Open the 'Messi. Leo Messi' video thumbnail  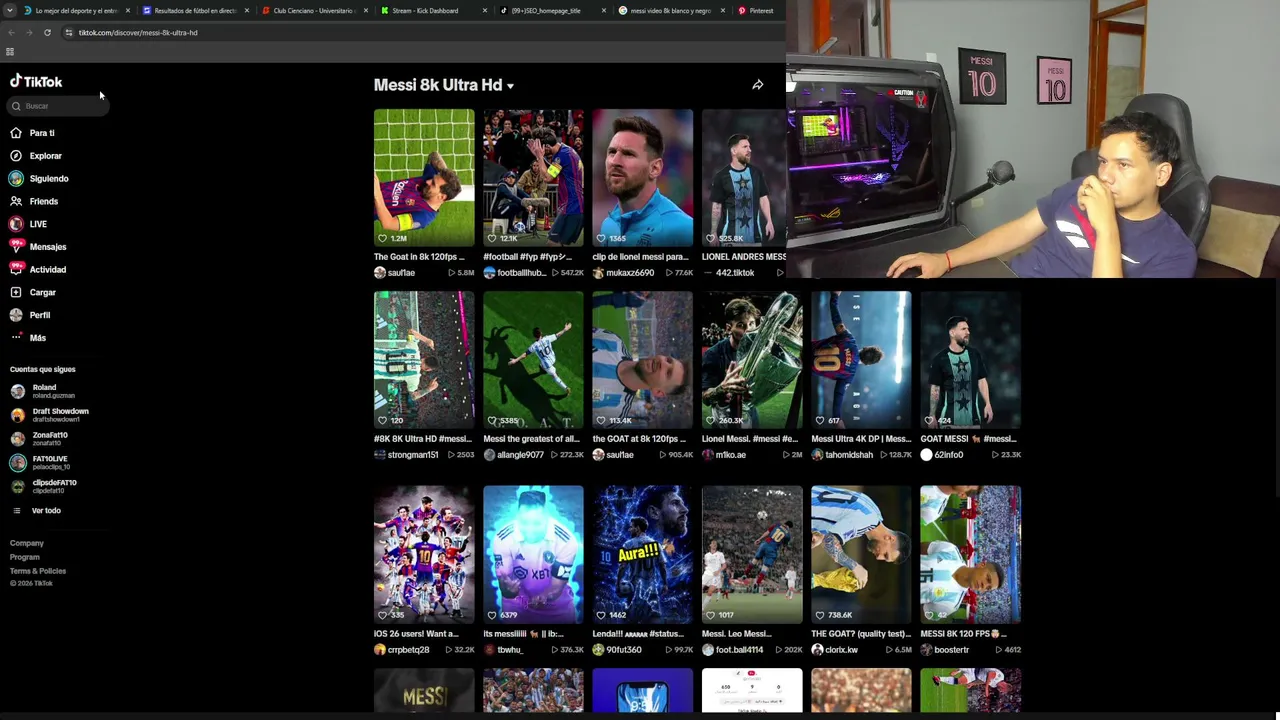tap(752, 555)
